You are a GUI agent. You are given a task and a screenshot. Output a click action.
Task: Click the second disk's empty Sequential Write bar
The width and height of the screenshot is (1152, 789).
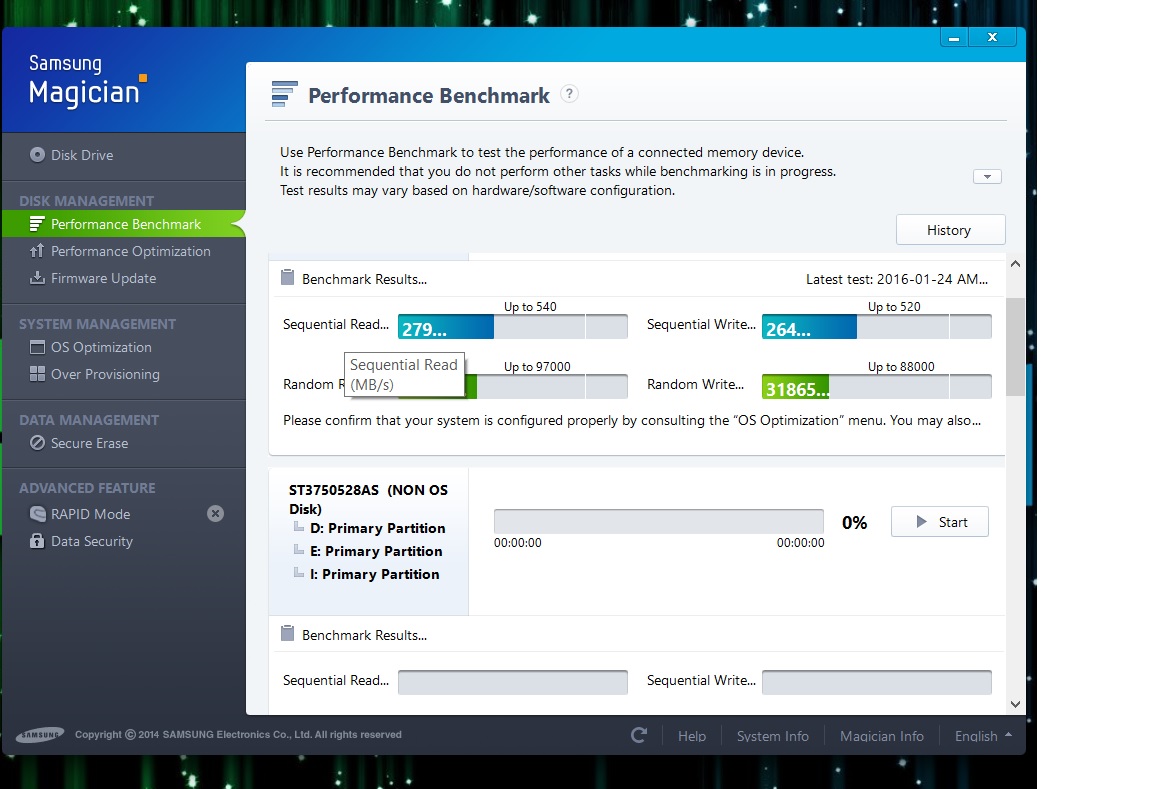click(x=876, y=682)
